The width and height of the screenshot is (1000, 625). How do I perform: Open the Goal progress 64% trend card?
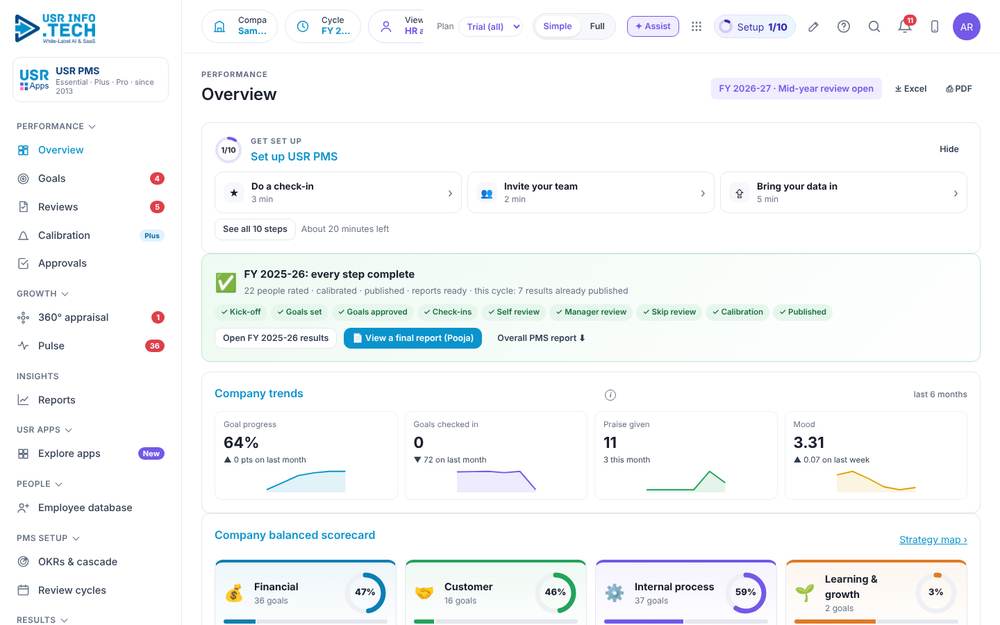(x=306, y=455)
